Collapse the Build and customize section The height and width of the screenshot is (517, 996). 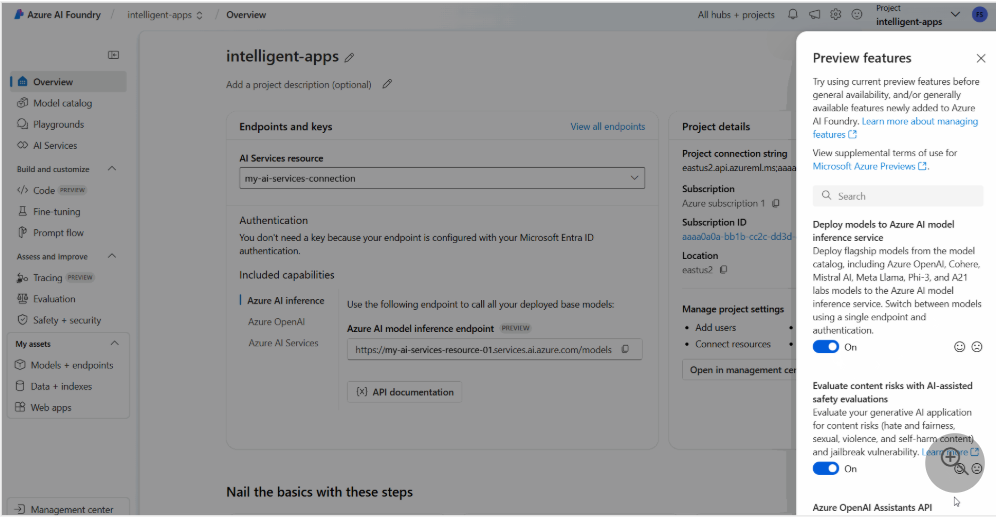pos(112,169)
